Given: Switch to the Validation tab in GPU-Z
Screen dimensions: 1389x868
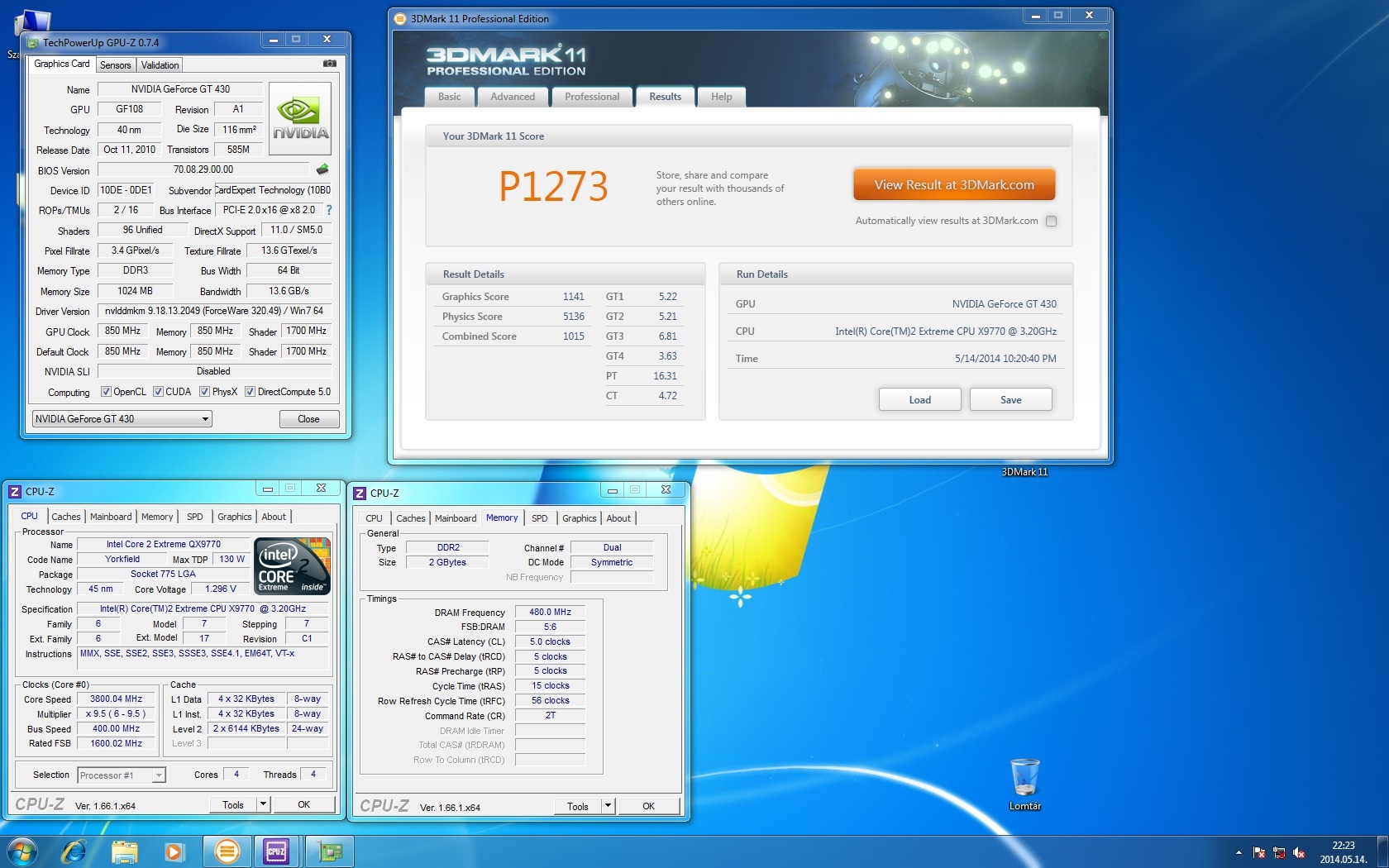Looking at the screenshot, I should point(160,64).
